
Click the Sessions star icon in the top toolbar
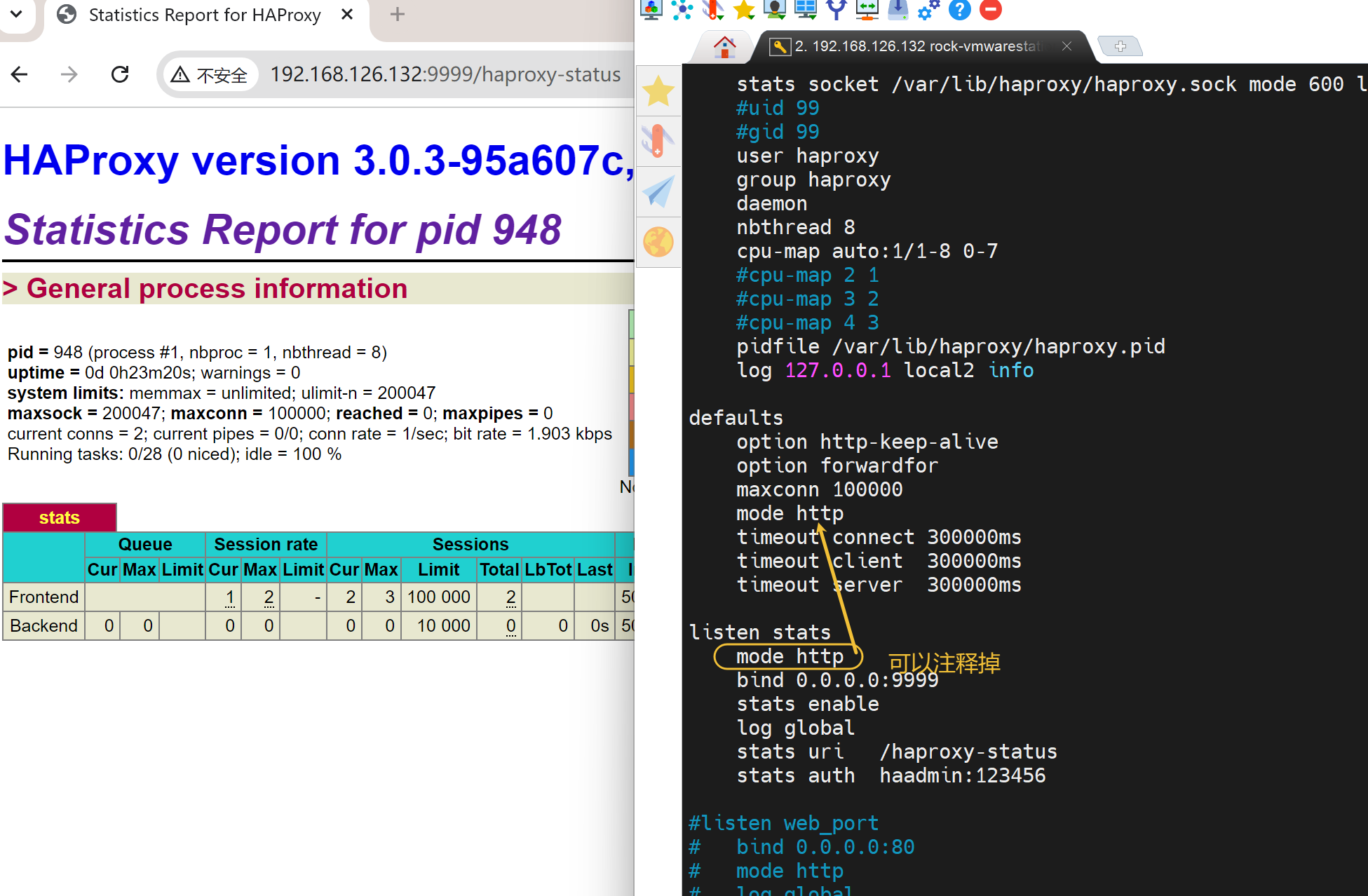tap(743, 9)
